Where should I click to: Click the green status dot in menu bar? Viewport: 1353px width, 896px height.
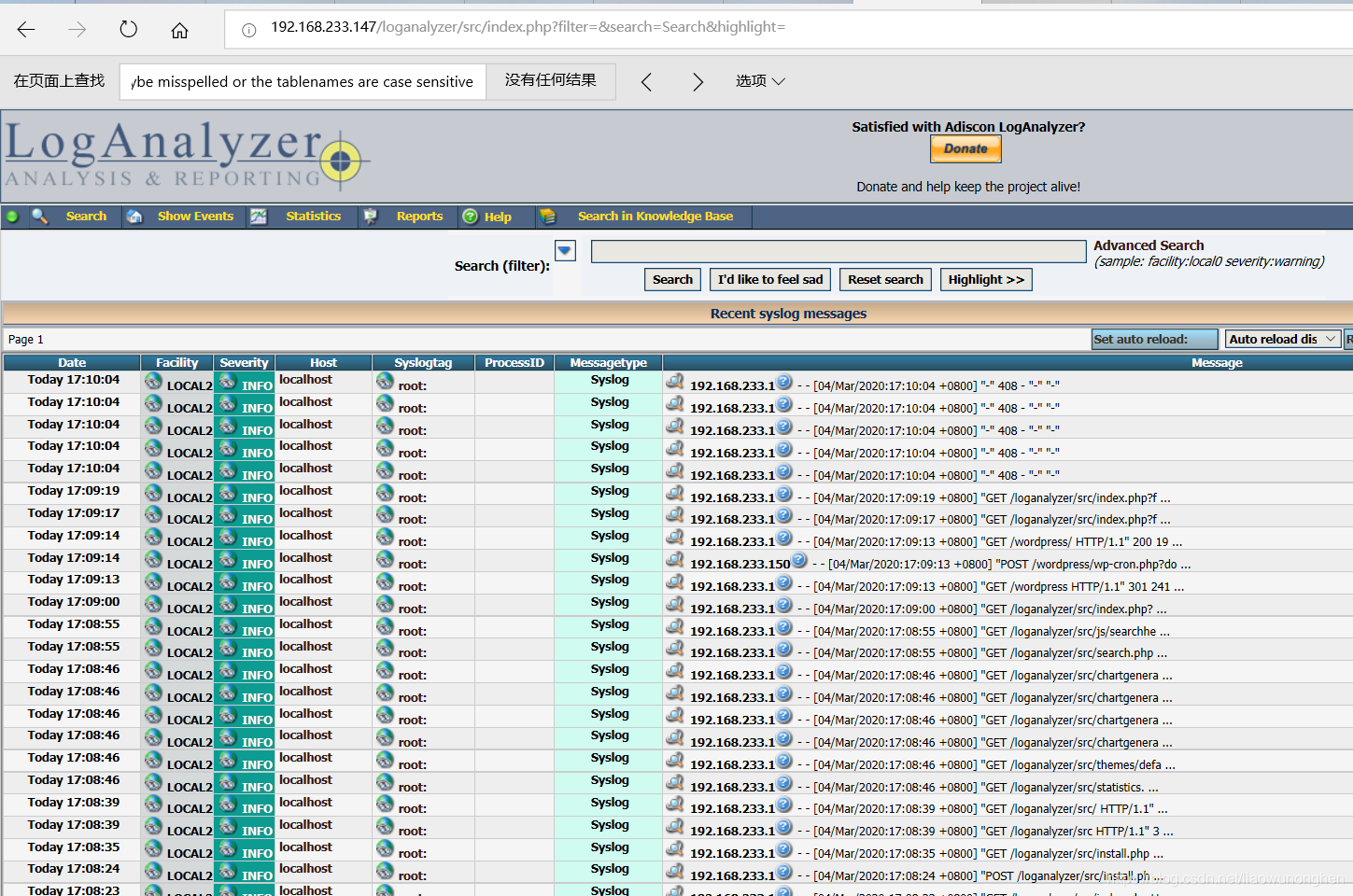[12, 217]
